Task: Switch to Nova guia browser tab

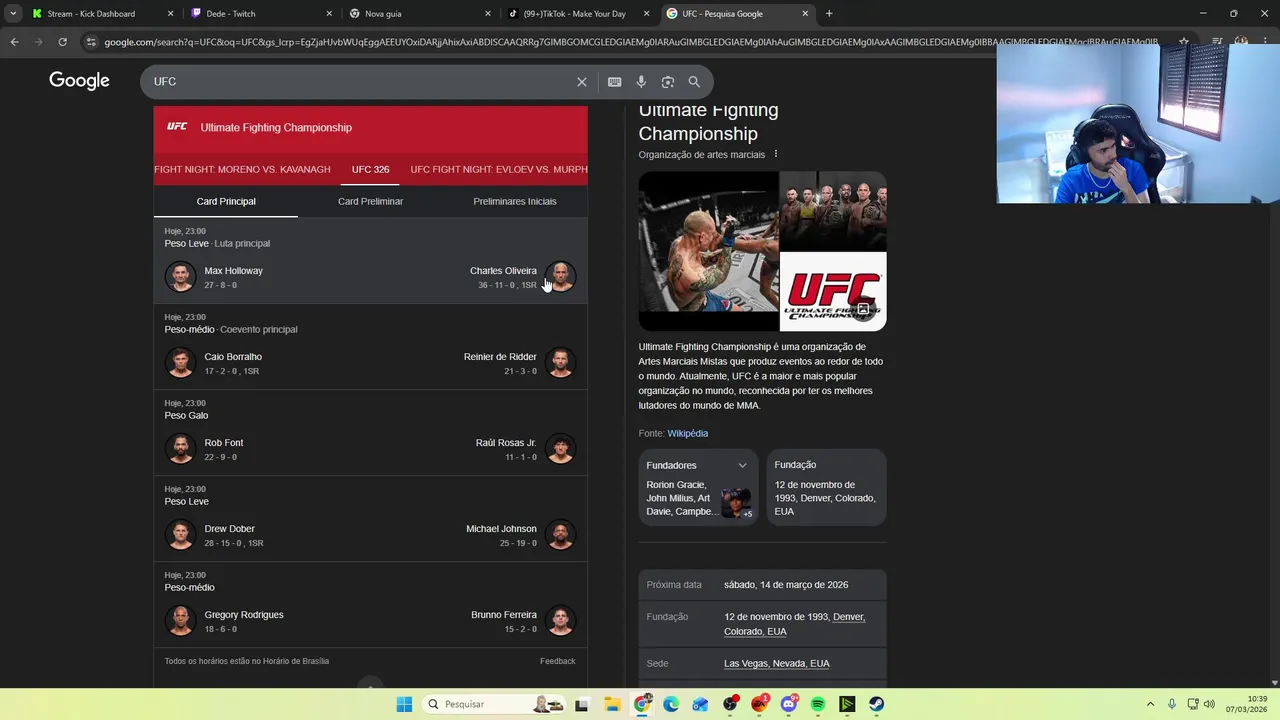Action: [420, 14]
